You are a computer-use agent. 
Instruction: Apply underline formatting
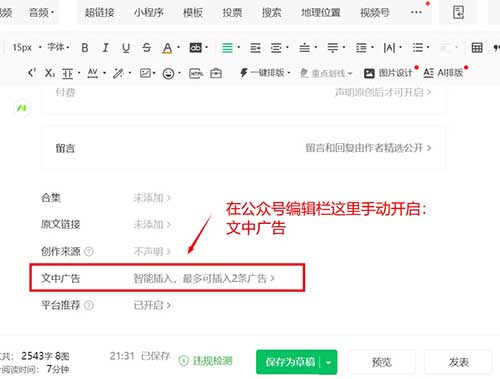pos(126,48)
